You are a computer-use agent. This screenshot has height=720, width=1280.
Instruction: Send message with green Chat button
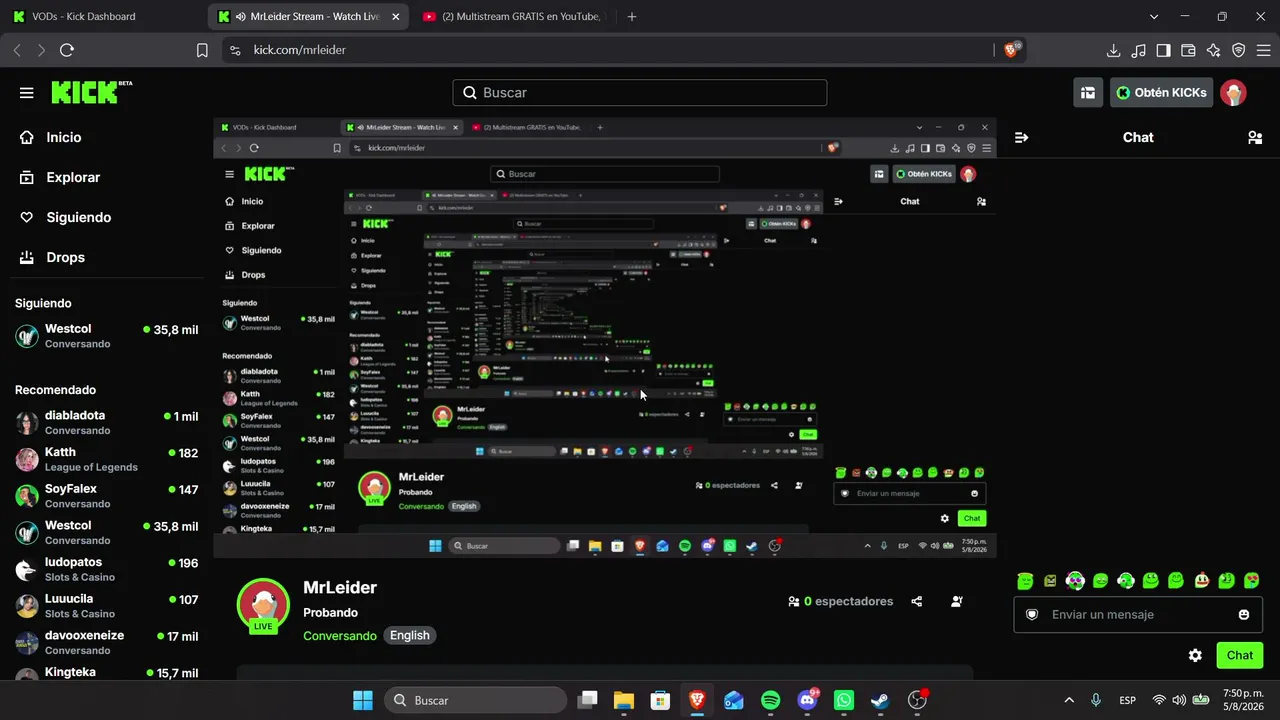(1240, 656)
